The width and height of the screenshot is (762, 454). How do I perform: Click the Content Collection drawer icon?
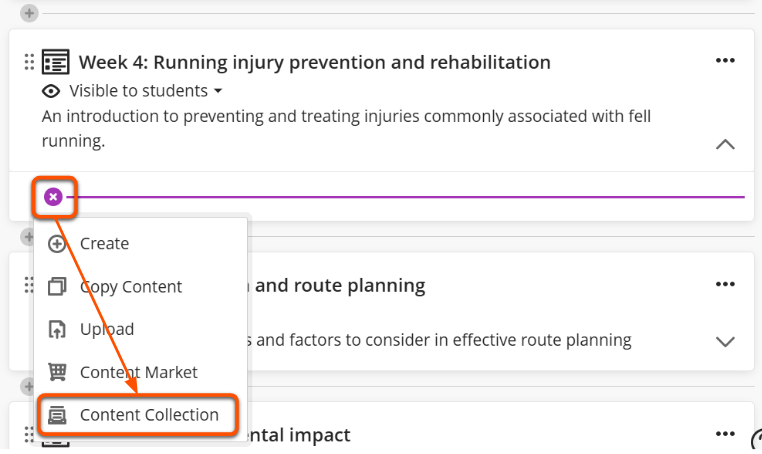tap(58, 414)
